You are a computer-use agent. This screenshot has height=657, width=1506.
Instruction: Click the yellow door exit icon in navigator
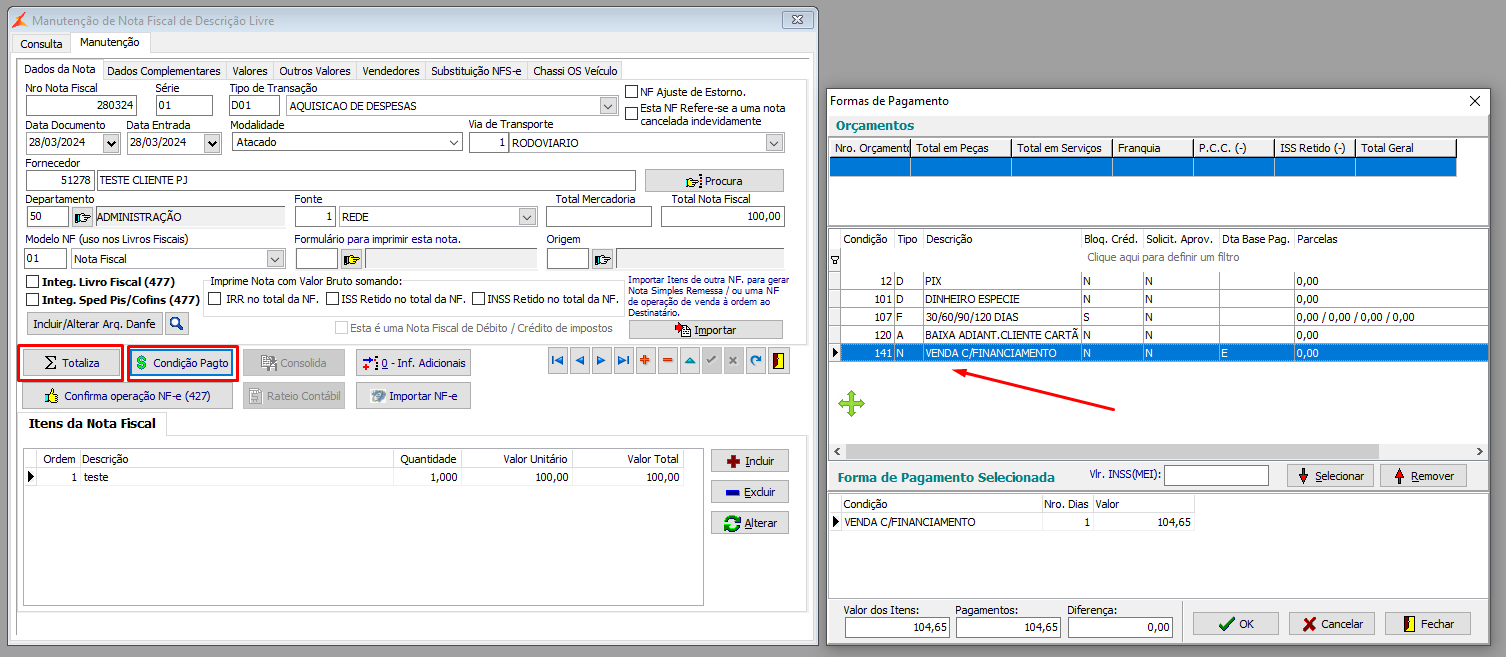click(x=779, y=361)
